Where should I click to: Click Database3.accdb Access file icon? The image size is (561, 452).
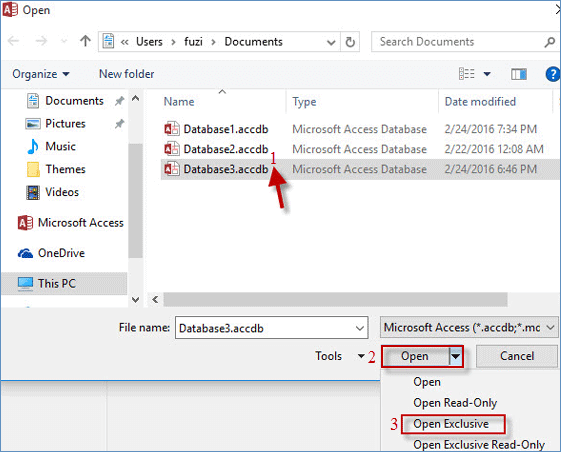point(172,169)
